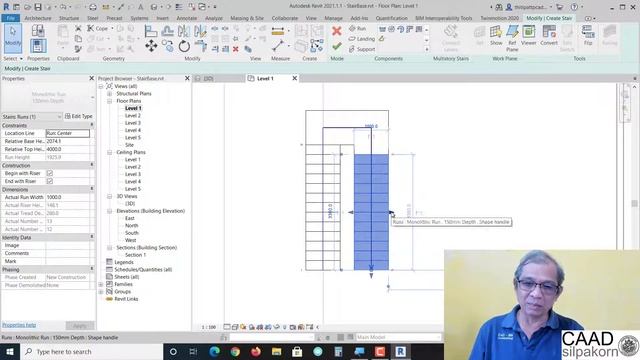Viewport: 640px width, 360px height.
Task: Finish stair edit mode with the green checkmark
Action: [336, 46]
